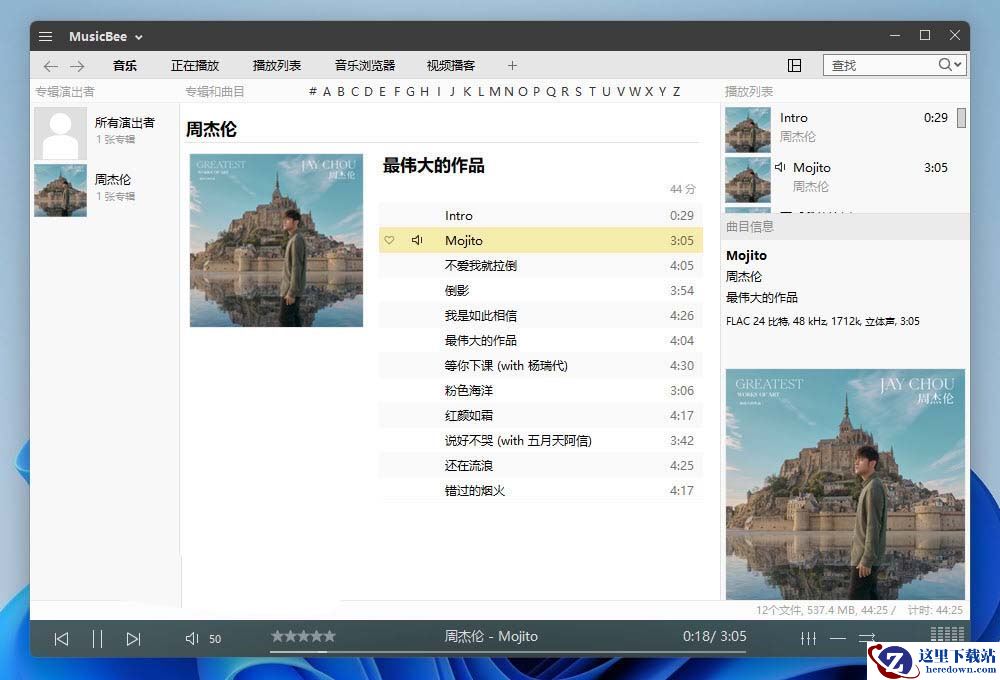The height and width of the screenshot is (680, 1000).
Task: Toggle the heart on Mojito track
Action: point(390,240)
